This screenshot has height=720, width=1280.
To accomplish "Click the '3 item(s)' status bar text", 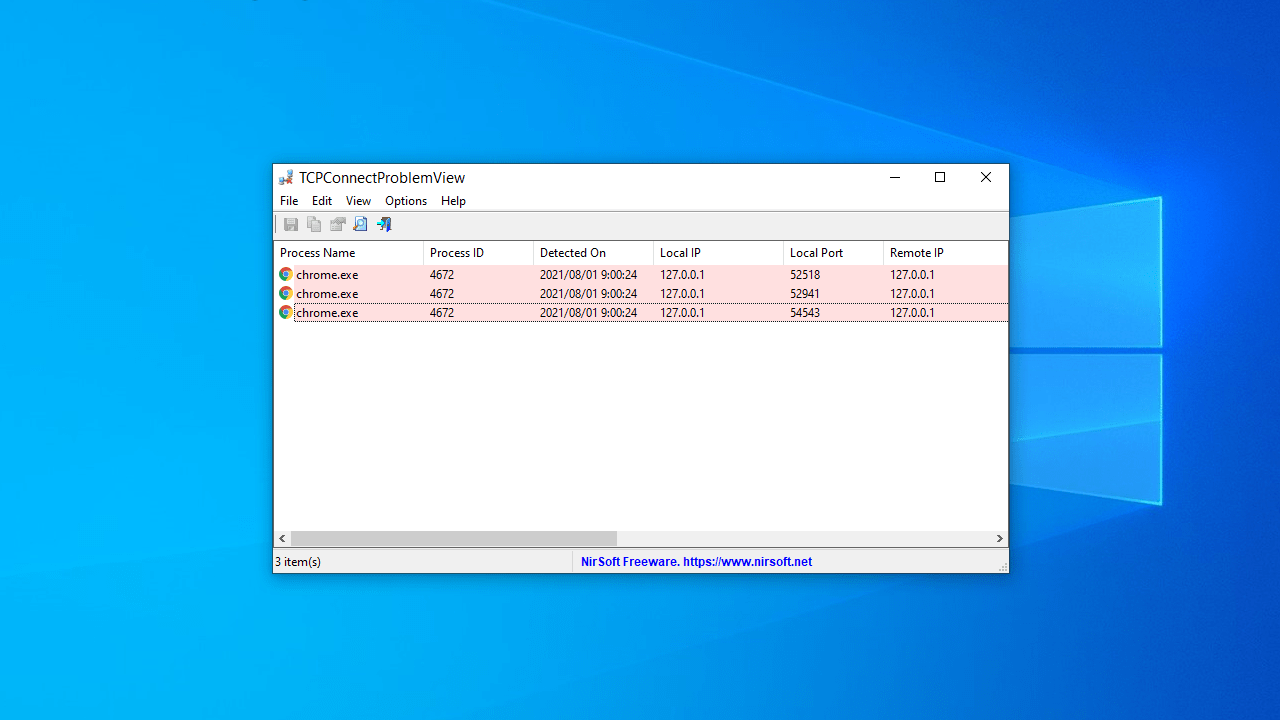I will 298,562.
